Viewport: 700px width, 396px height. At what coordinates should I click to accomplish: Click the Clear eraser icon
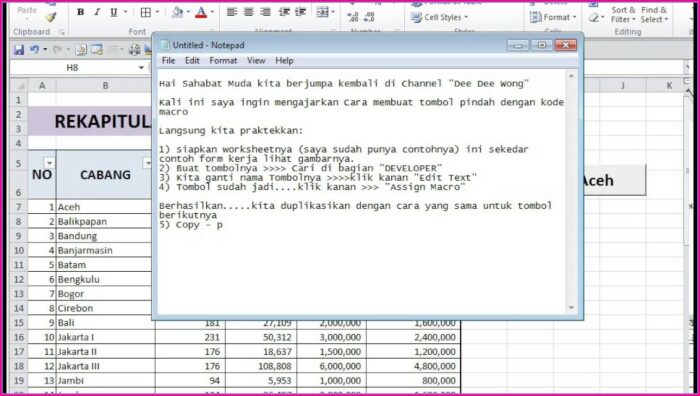(593, 18)
